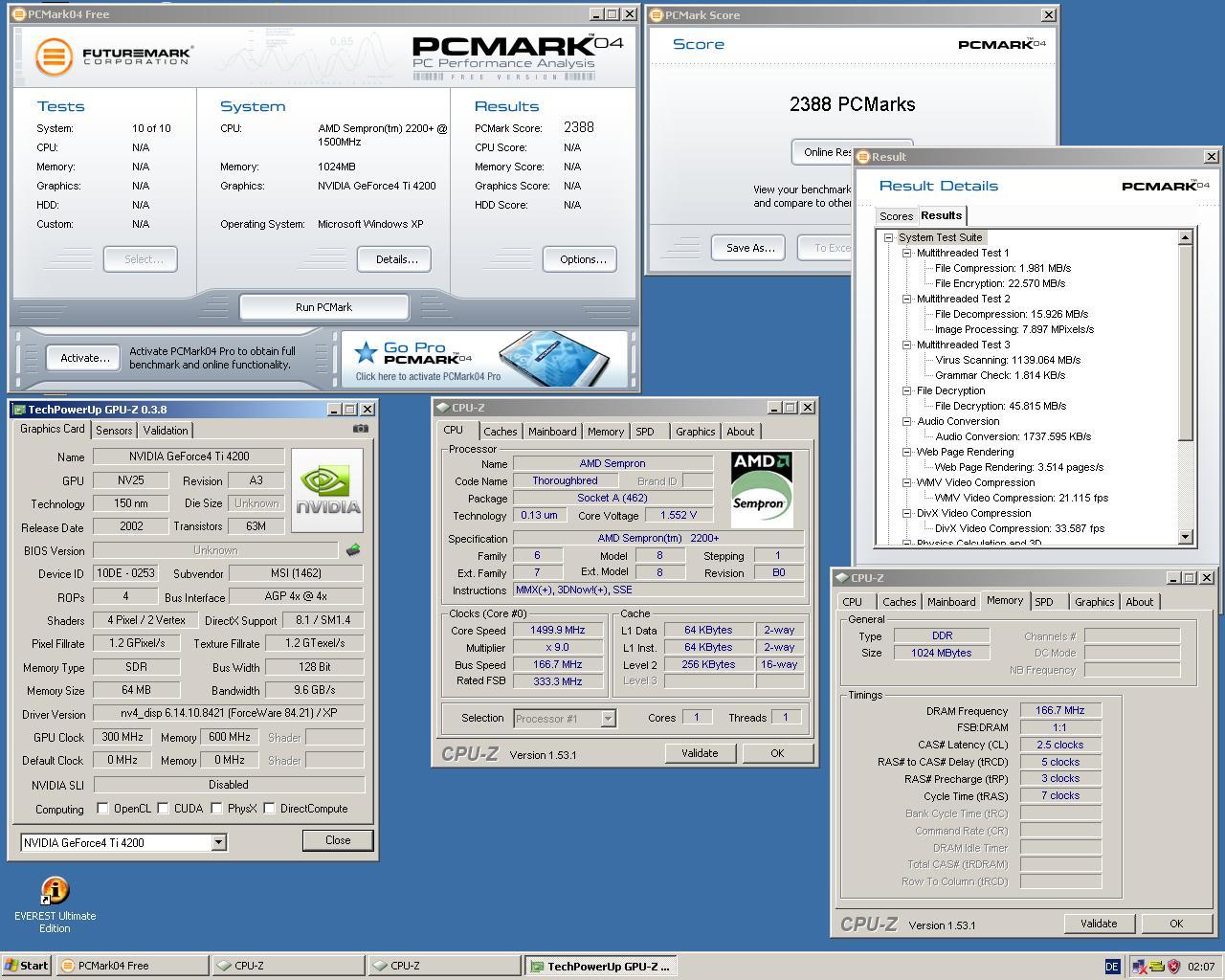Collapse the Multithreaded Test 1 node
Screen dimensions: 1225x980
coord(907,253)
